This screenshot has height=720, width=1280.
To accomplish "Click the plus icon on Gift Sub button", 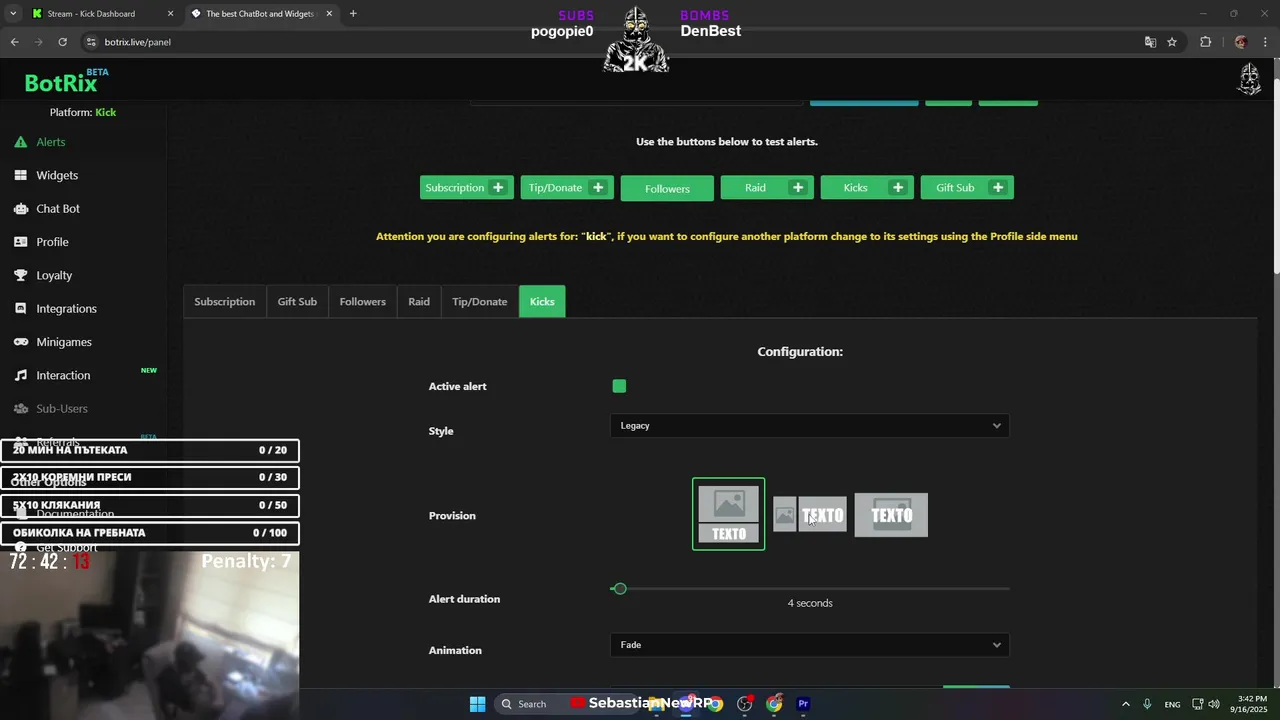I will pos(998,187).
